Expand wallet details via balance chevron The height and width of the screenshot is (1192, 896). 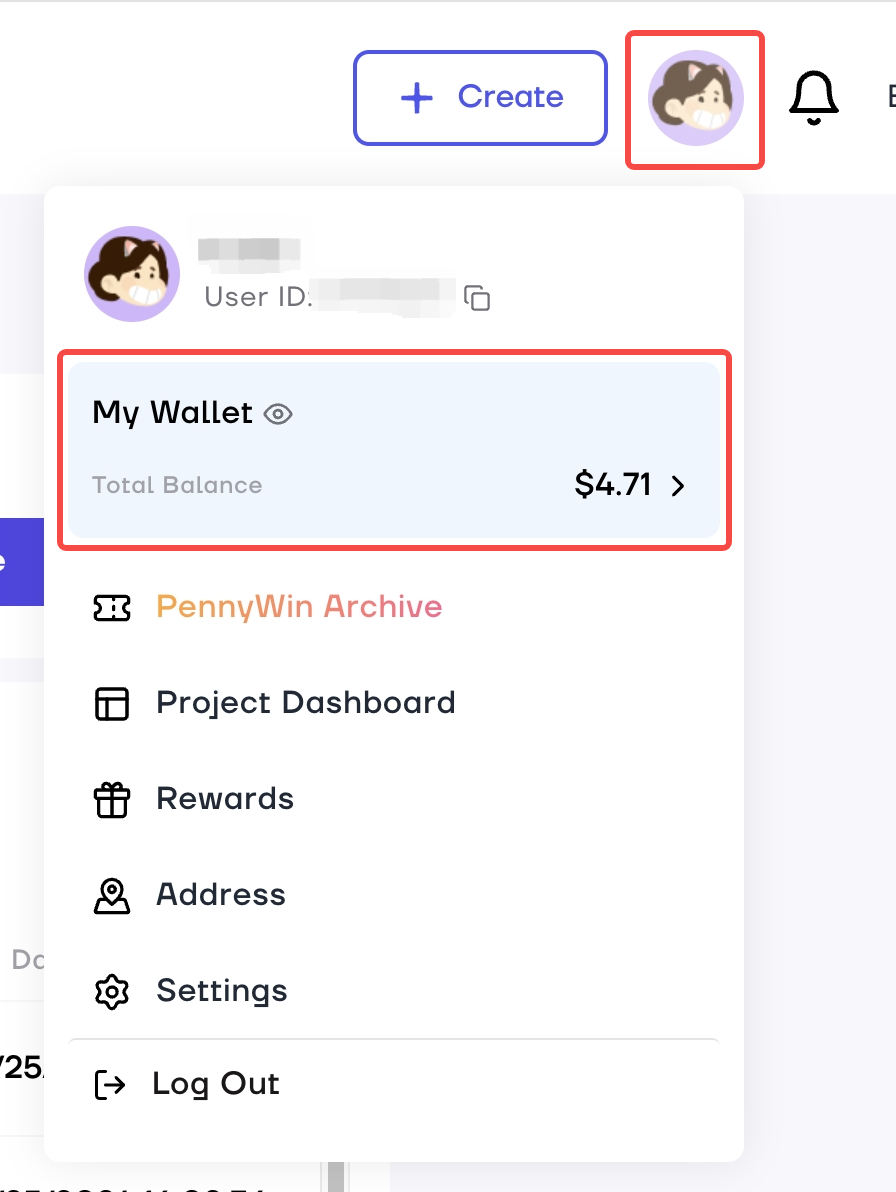[678, 486]
